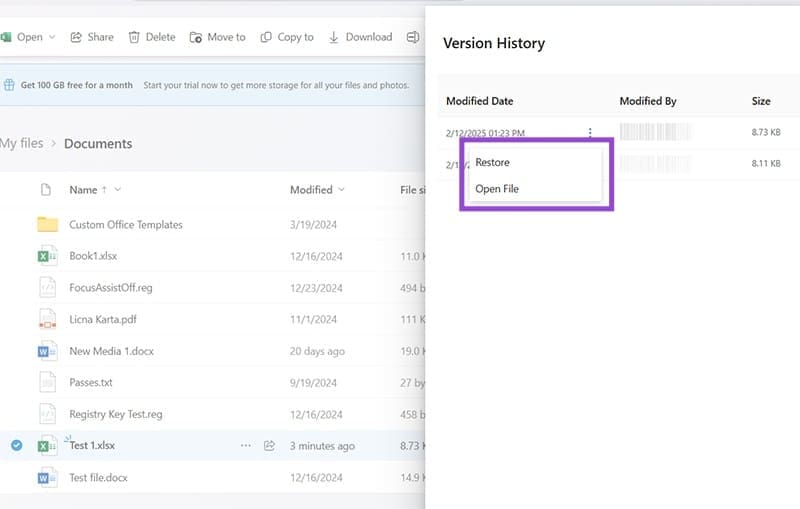Click the Documents breadcrumb
Viewport: 800px width, 509px height.
pyautogui.click(x=98, y=144)
